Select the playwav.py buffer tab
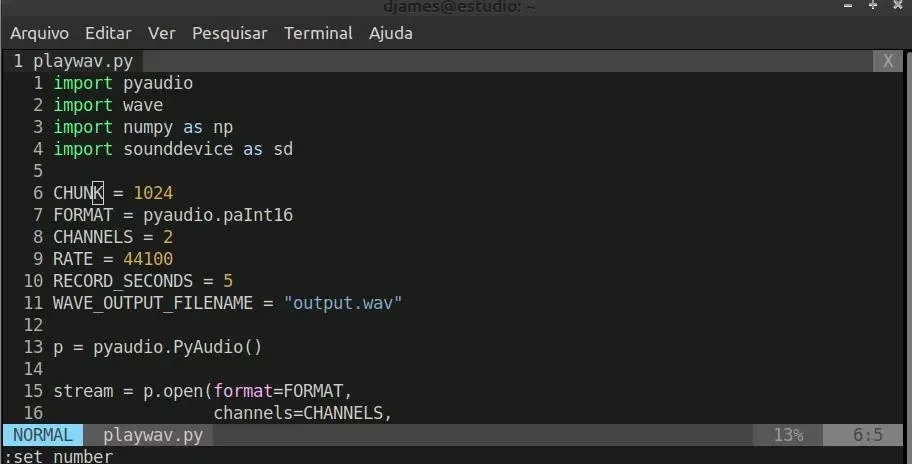 (x=73, y=61)
